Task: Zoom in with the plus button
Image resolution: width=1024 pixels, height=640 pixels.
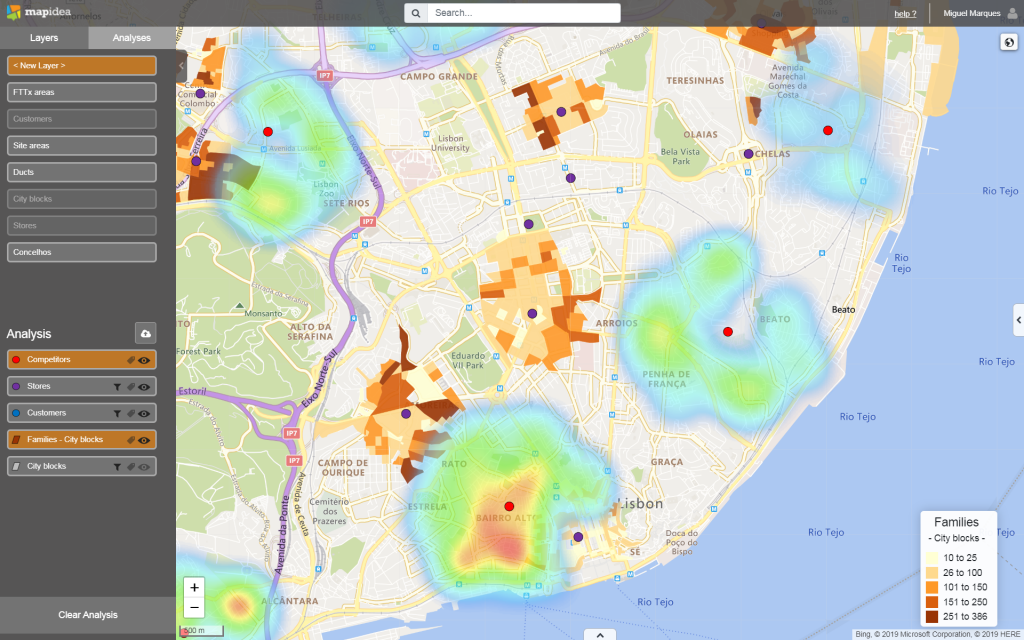Action: (194, 587)
